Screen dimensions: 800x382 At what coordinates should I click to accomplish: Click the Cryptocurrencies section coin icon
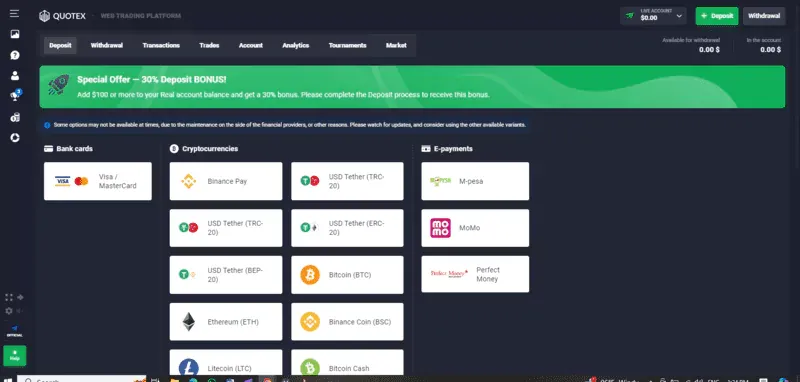(x=173, y=149)
